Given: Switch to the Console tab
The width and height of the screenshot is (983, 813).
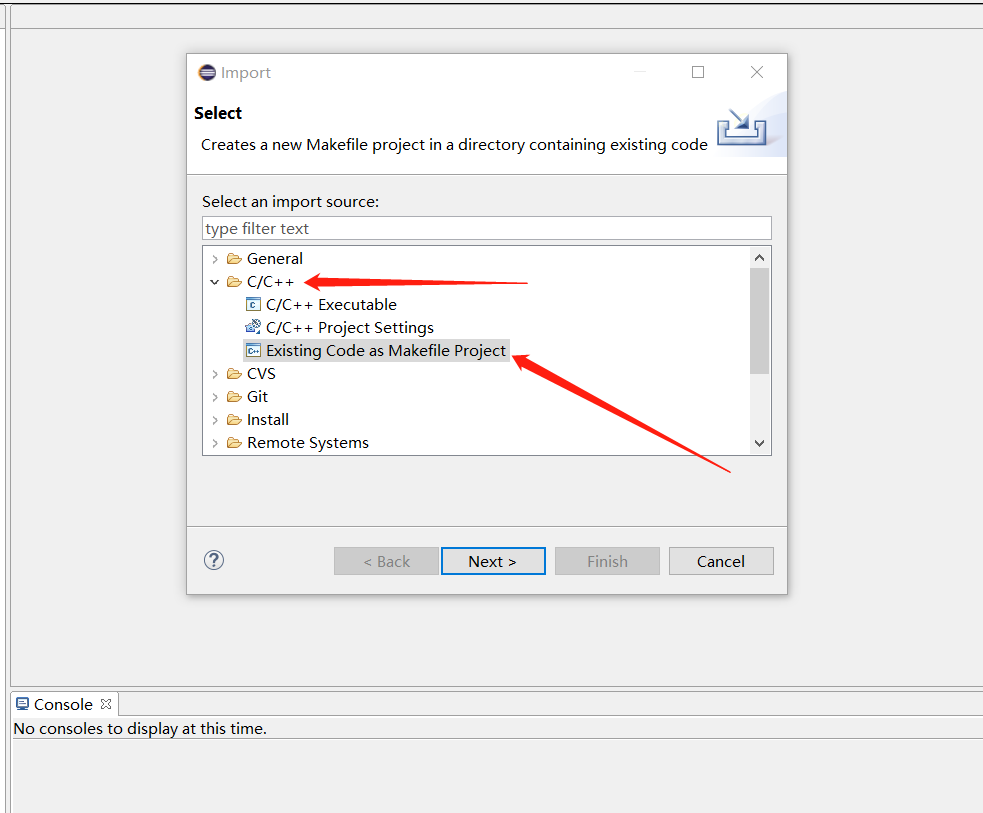Looking at the screenshot, I should 63,704.
